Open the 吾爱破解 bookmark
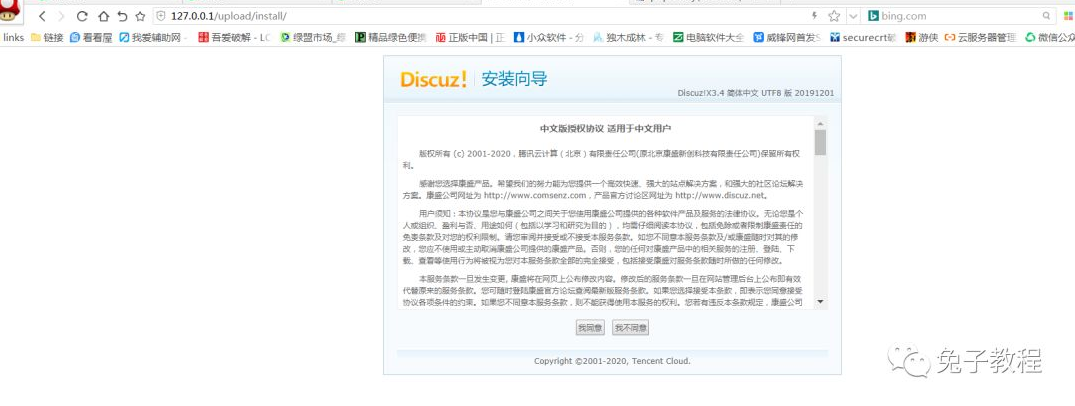1075x406 pixels. point(234,38)
